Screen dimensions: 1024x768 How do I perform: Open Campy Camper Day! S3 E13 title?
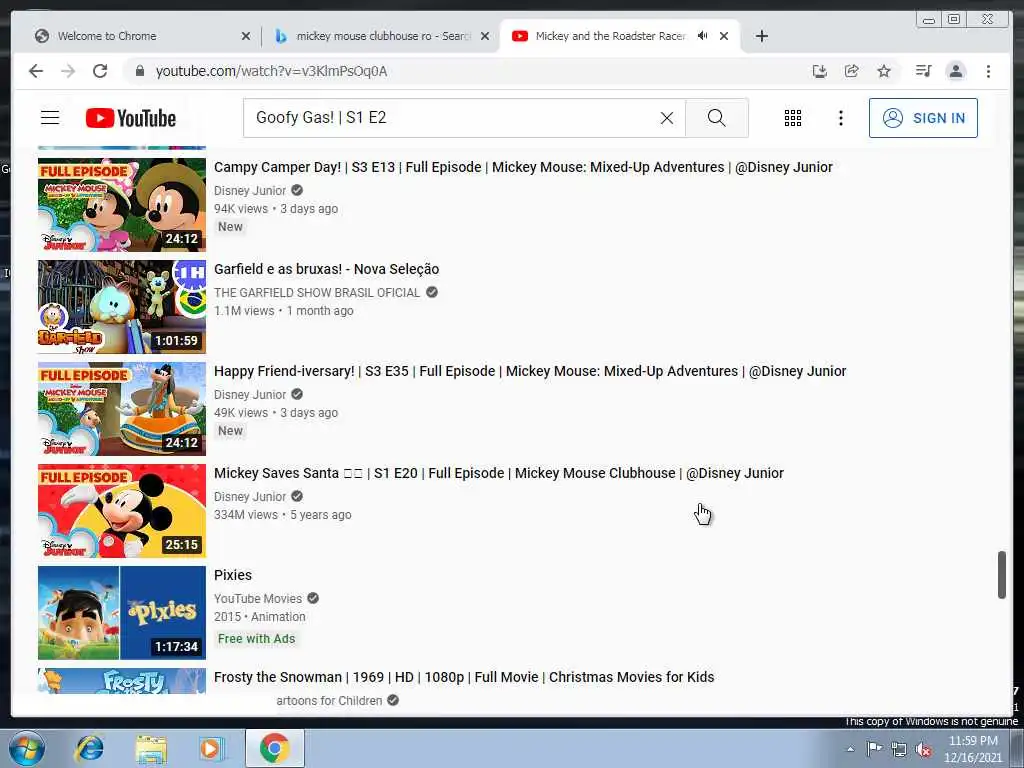tap(523, 167)
